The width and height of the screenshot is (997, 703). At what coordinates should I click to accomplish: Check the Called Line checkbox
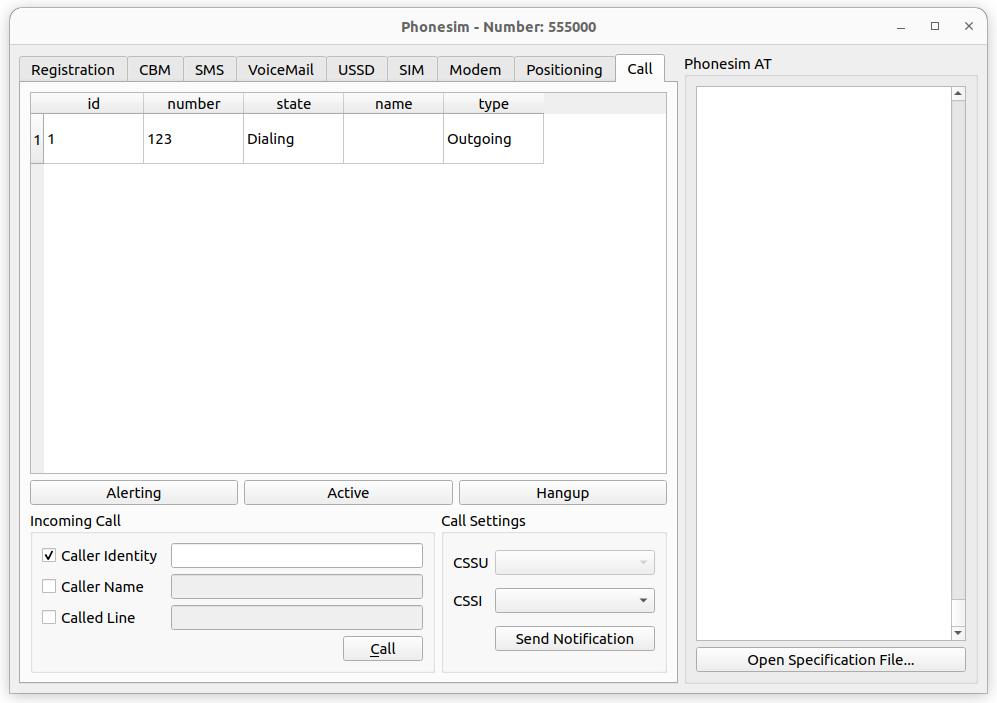(x=49, y=617)
